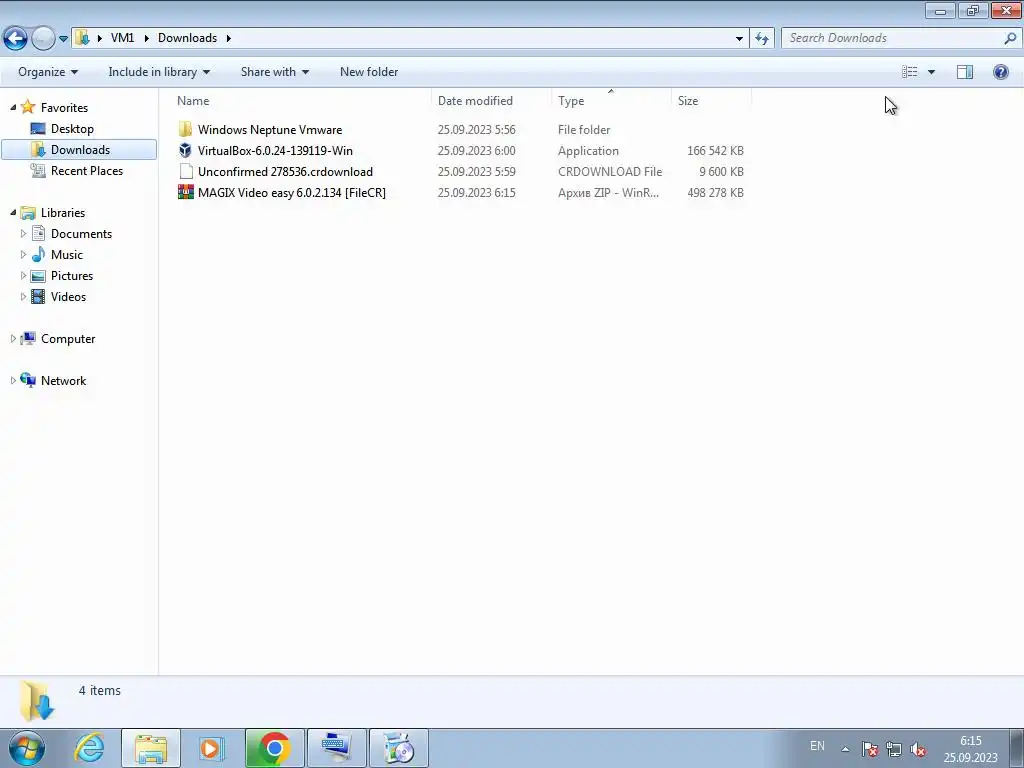Sort by Size column header
The image size is (1024, 768).
click(x=688, y=101)
